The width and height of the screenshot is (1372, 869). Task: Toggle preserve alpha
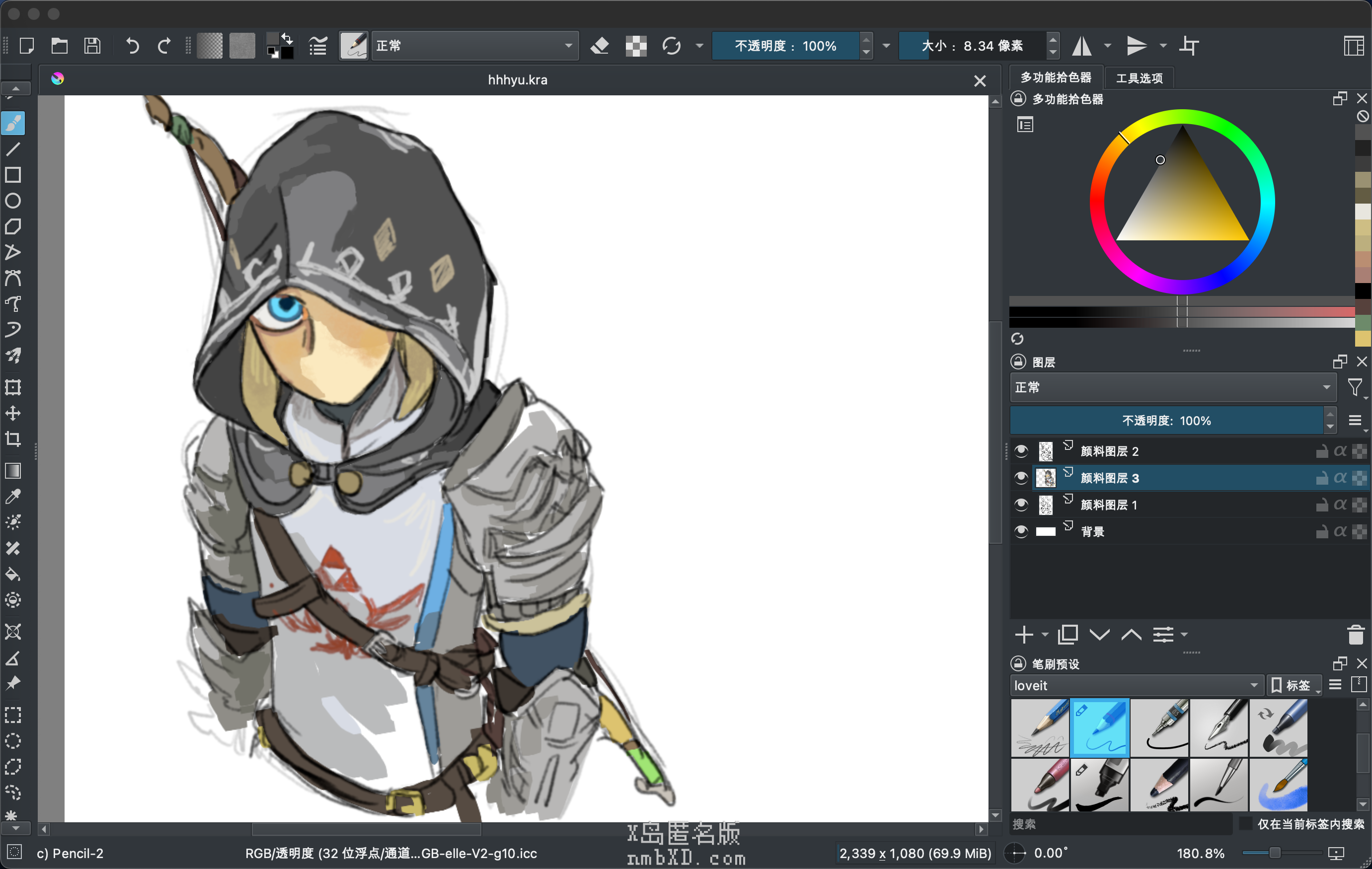[x=636, y=46]
